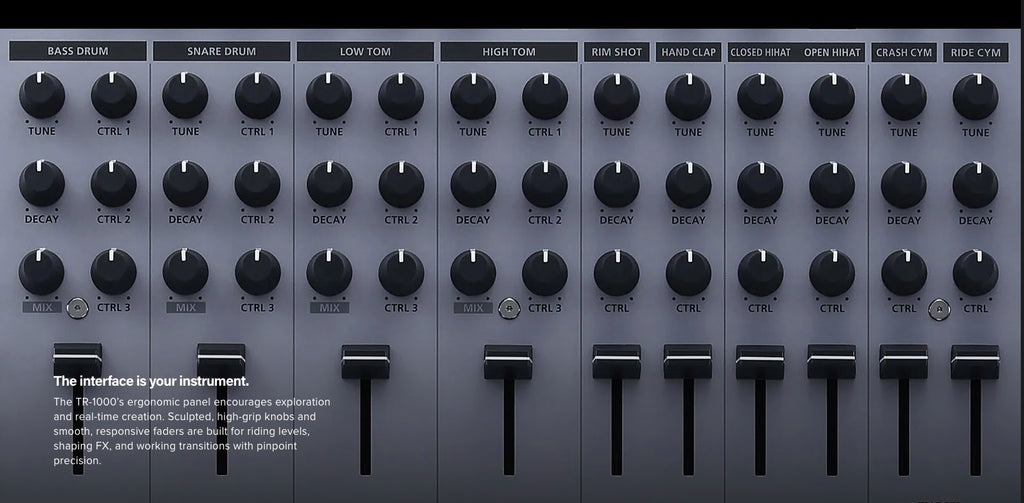Click the Ride Cym TUNE knob

click(975, 96)
